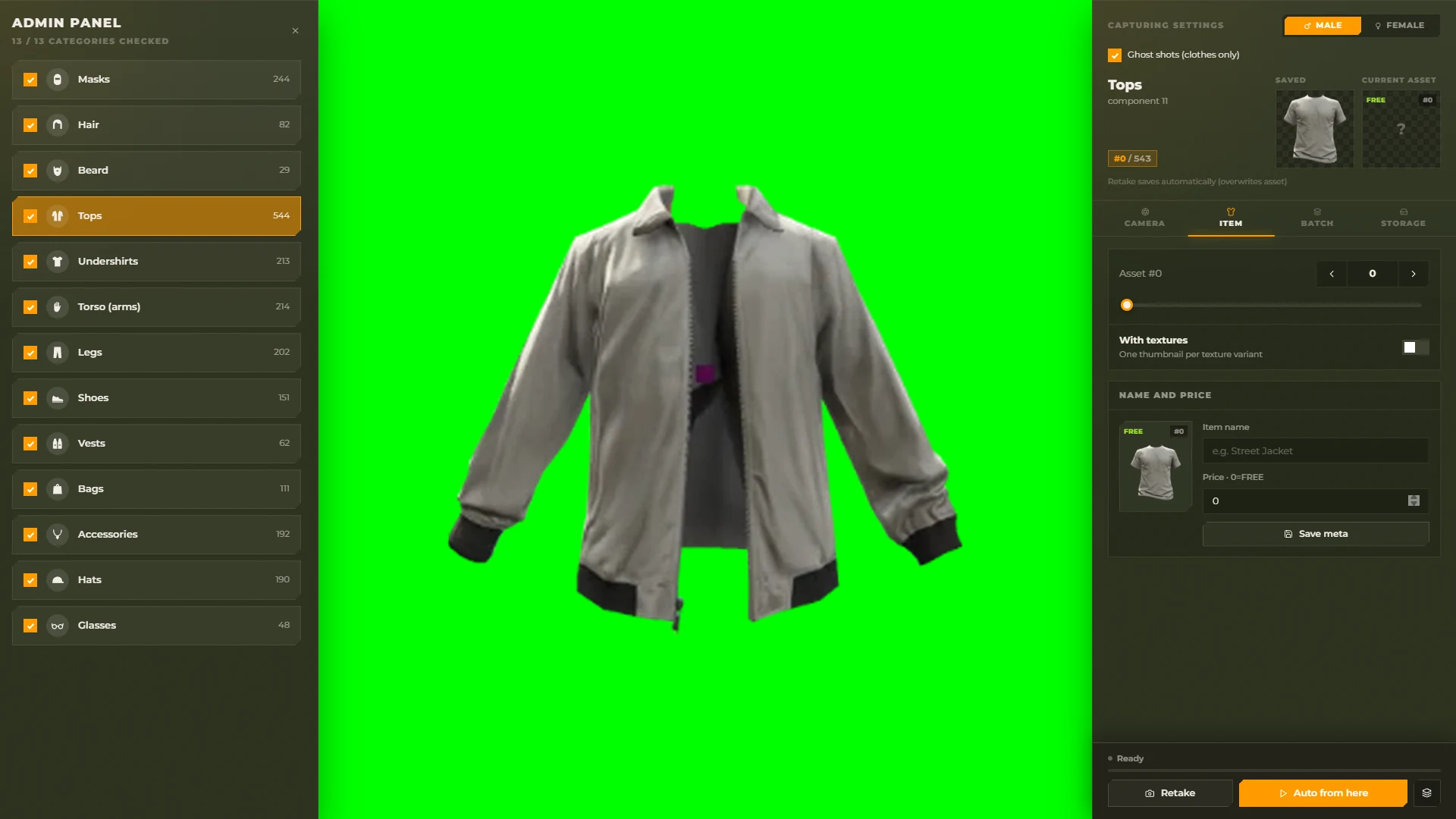Click the asset slider handle
Image resolution: width=1456 pixels, height=819 pixels.
point(1127,305)
